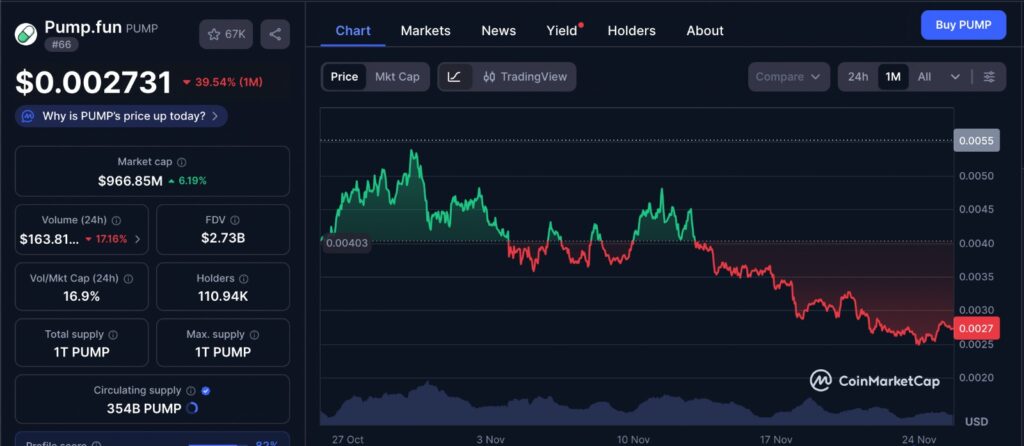Open Vol/Mkt Cap (24h) info icon
The image size is (1024, 446).
(128, 278)
